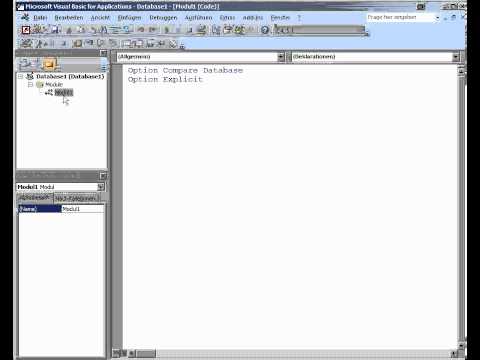Open the Debuggen menu

point(163,18)
